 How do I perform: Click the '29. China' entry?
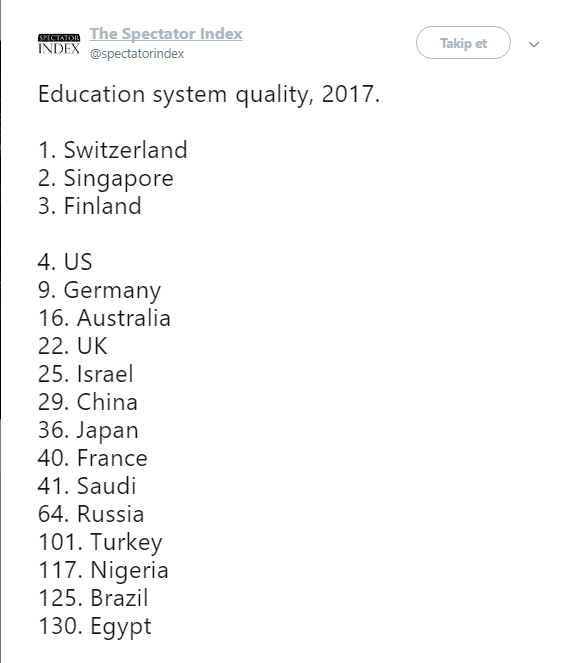click(88, 402)
